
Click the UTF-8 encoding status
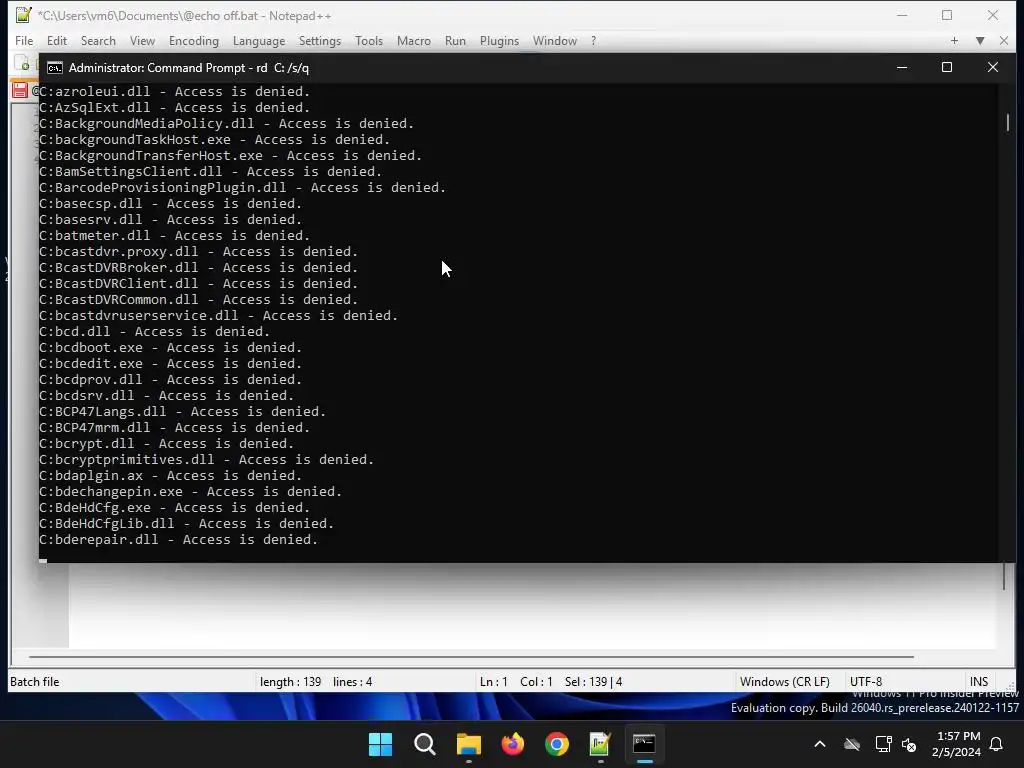tap(865, 681)
